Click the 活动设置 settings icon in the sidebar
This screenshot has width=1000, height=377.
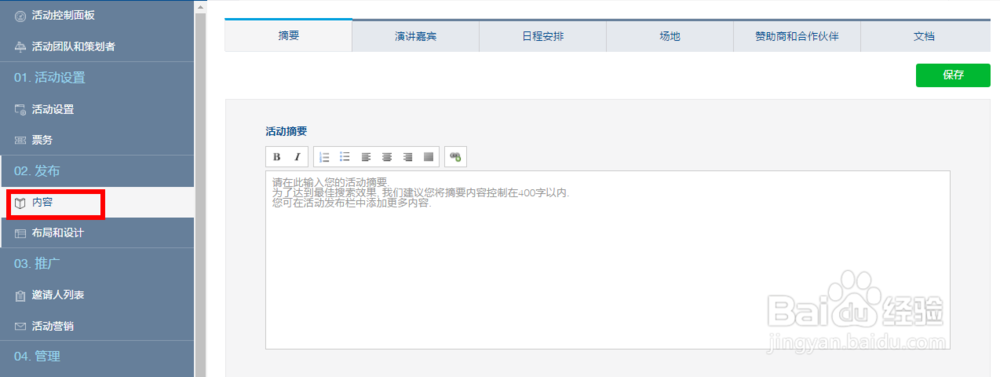point(20,109)
